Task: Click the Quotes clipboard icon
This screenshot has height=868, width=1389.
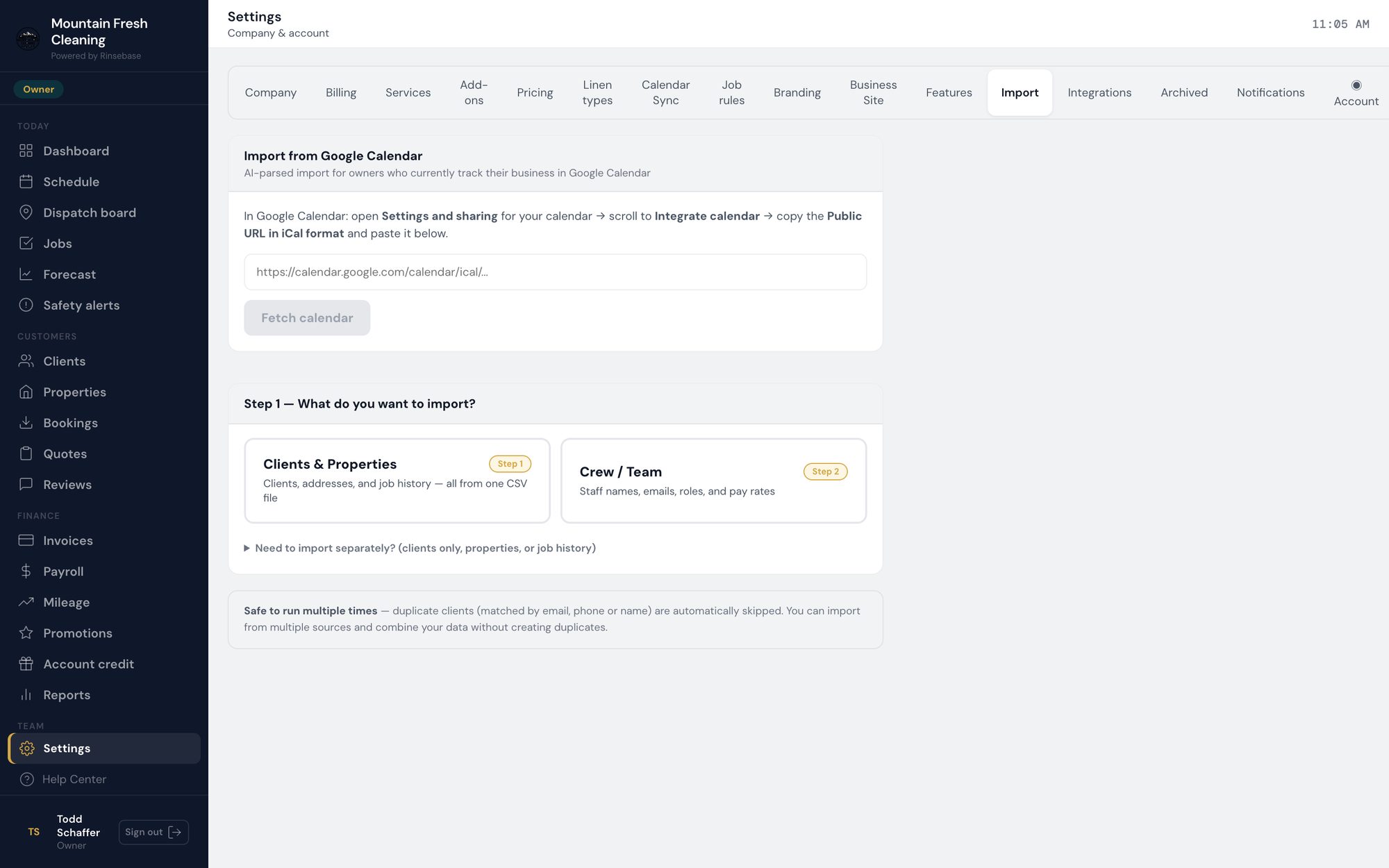Action: 26,453
